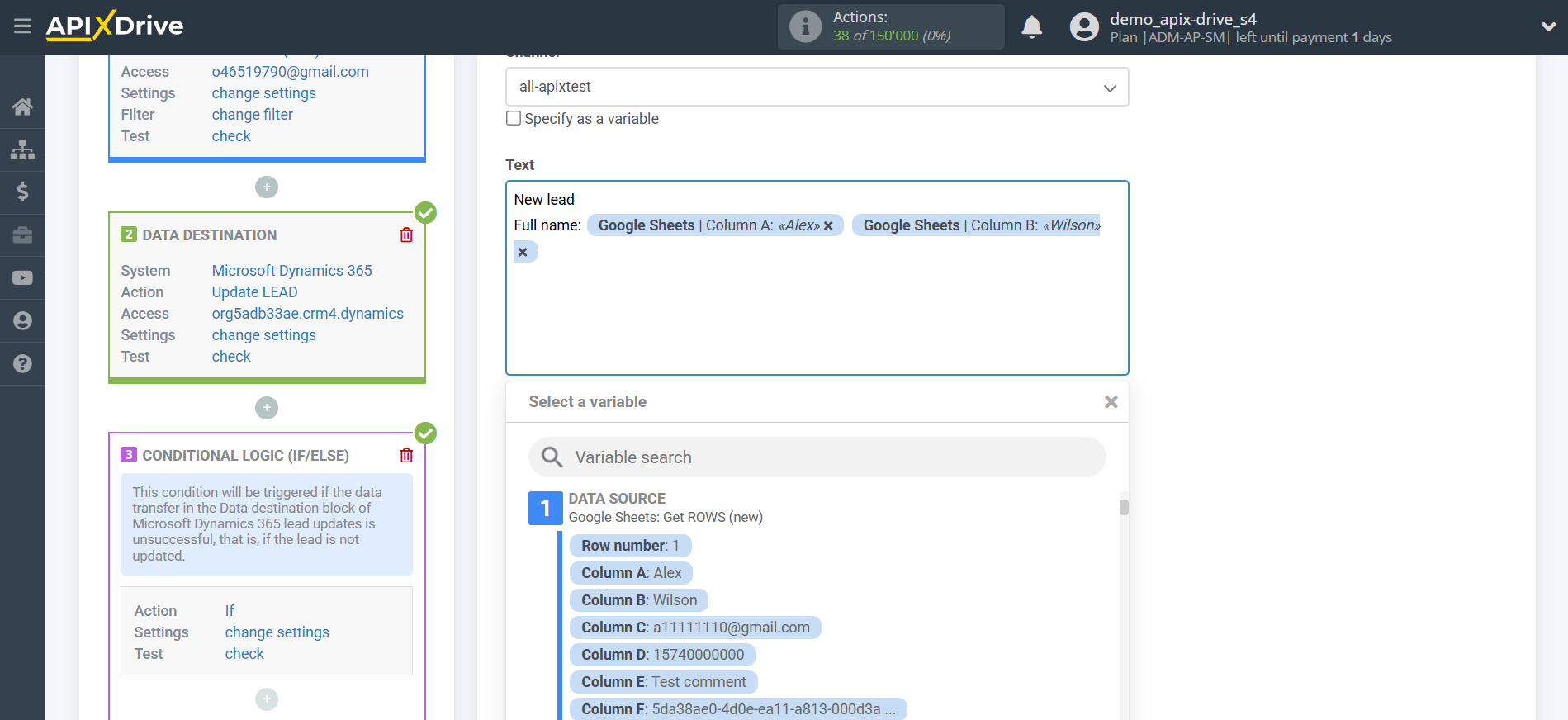Insert the Column E: Test comment variable
The height and width of the screenshot is (720, 1568).
(663, 682)
